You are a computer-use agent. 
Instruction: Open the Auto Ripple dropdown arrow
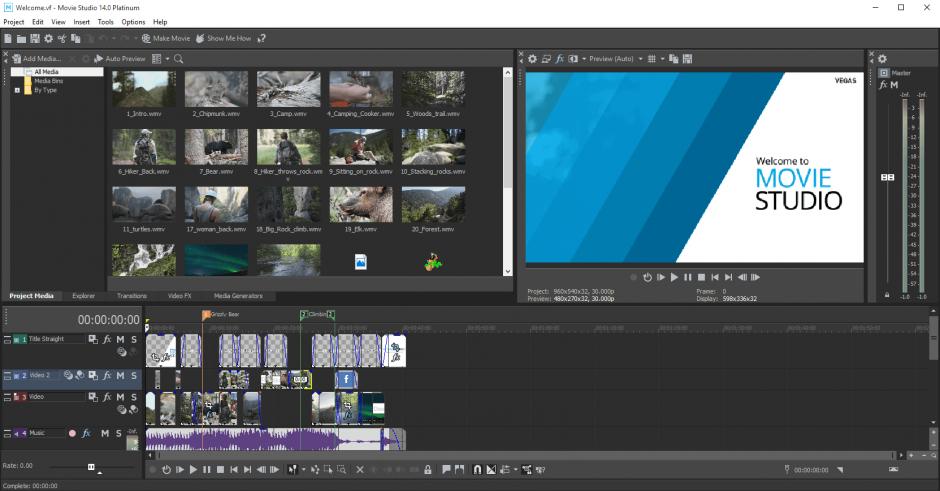(515, 470)
